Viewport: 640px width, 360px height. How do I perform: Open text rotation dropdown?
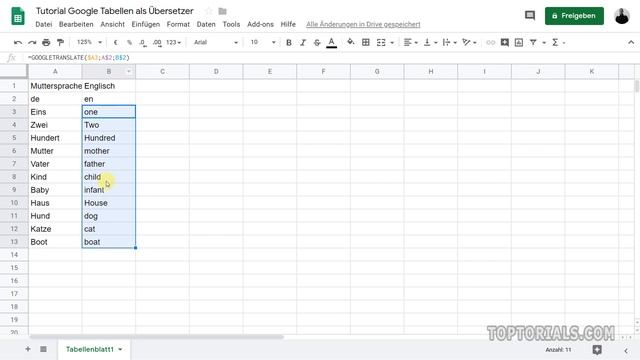pos(469,42)
